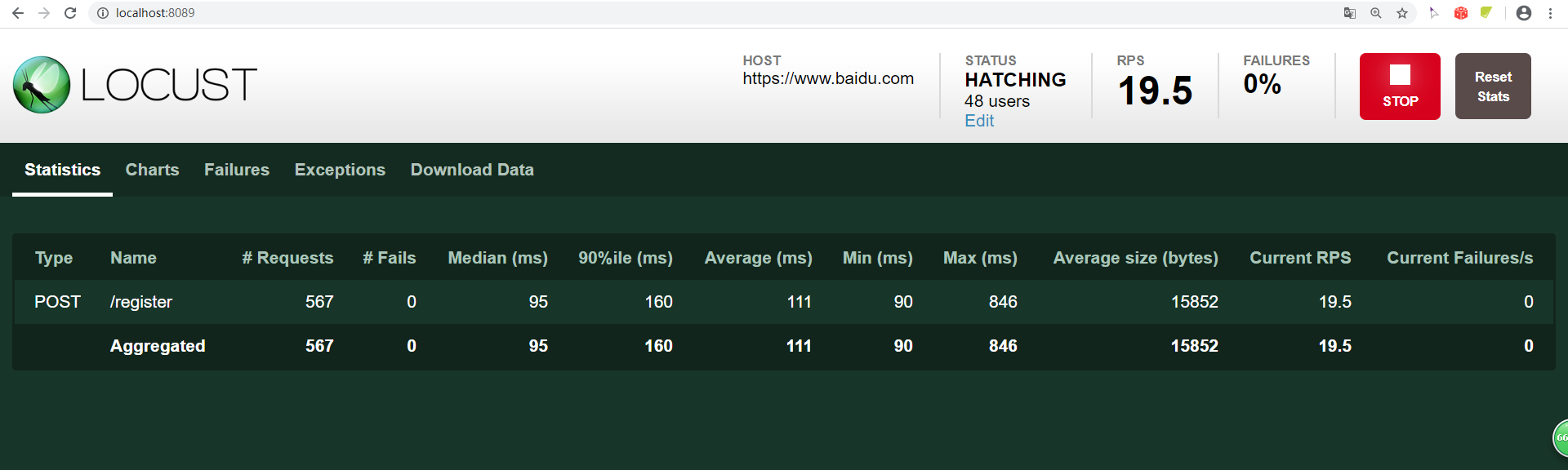Bookmark this page with the star icon

pos(1402,13)
